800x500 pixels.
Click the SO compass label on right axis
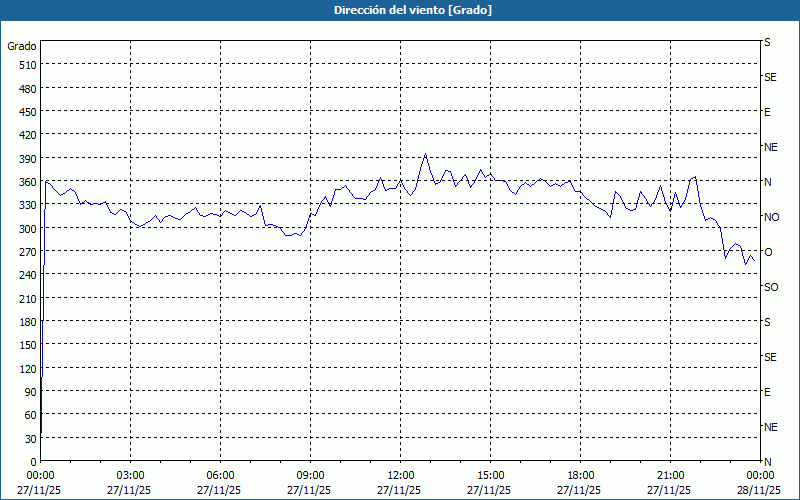click(x=771, y=287)
